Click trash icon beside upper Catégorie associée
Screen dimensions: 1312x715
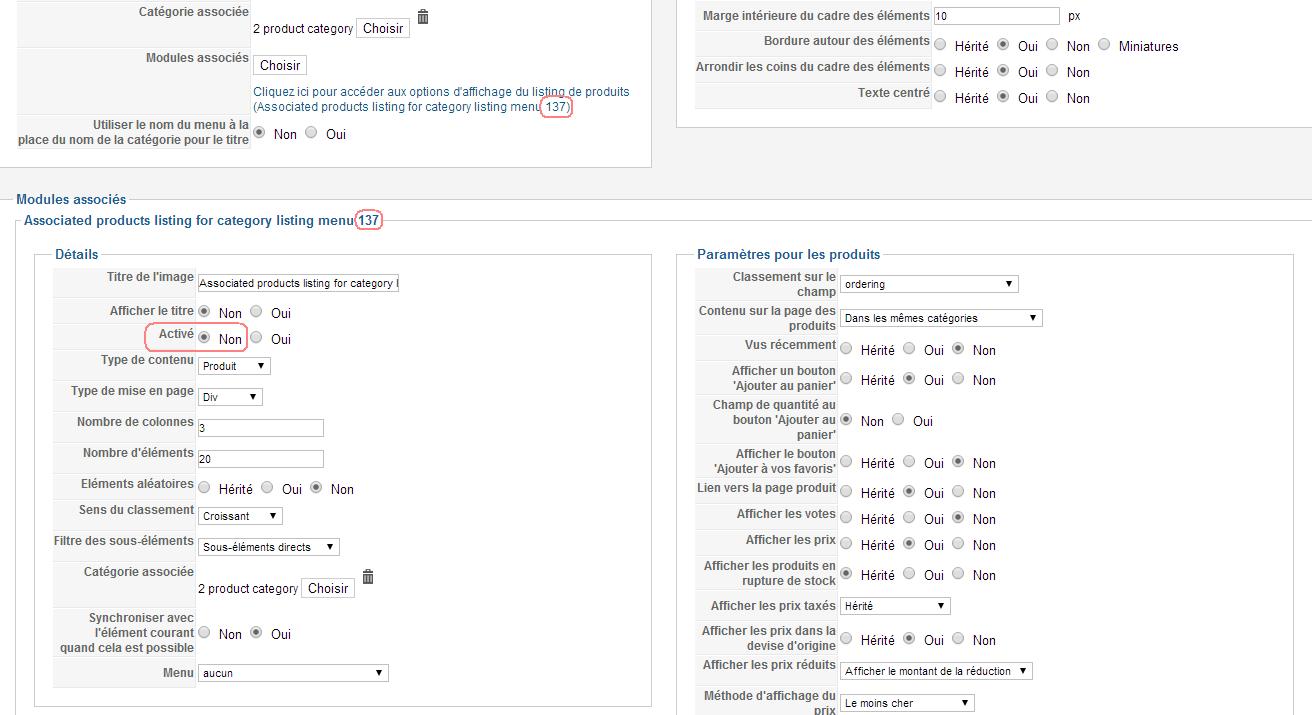click(x=423, y=17)
